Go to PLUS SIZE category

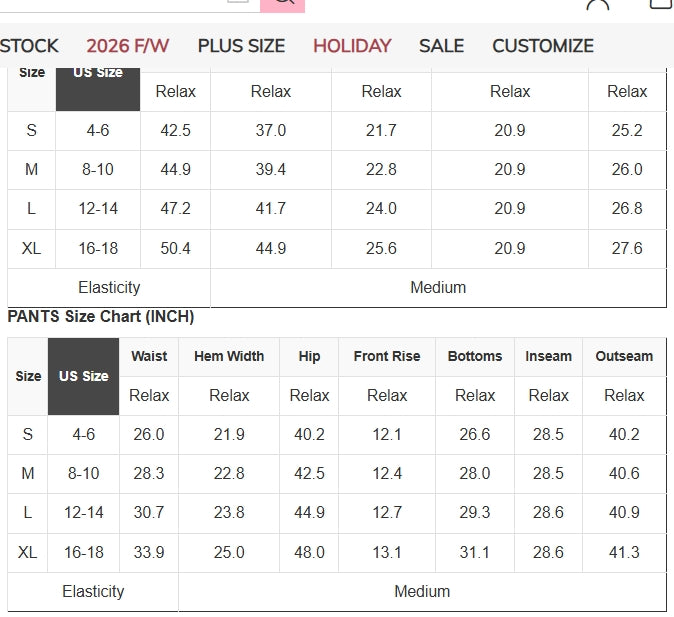click(x=241, y=46)
